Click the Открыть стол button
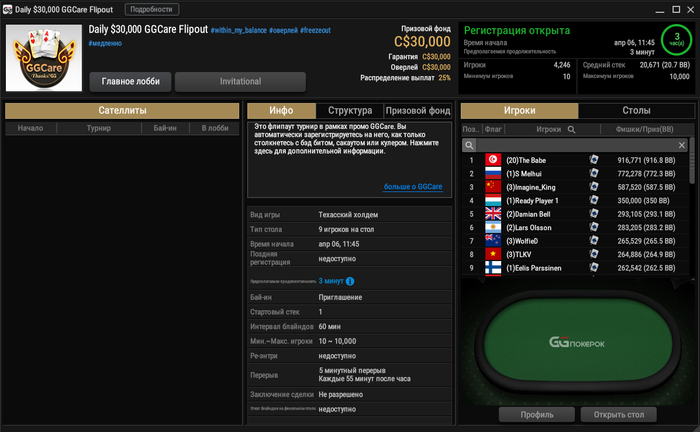Screen dimensions: 700x432 click(x=618, y=415)
